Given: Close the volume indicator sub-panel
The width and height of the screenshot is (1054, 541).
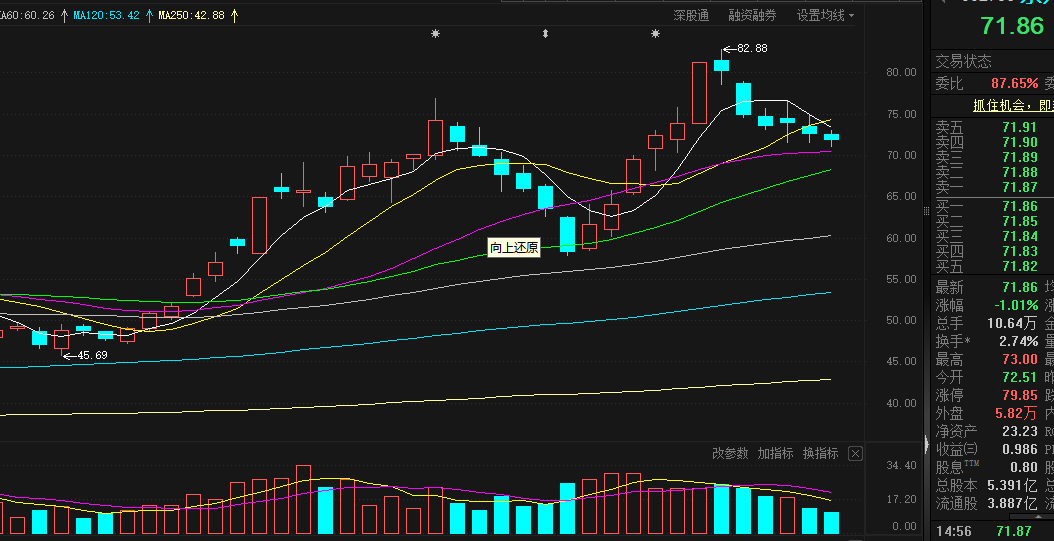Looking at the screenshot, I should coord(855,454).
